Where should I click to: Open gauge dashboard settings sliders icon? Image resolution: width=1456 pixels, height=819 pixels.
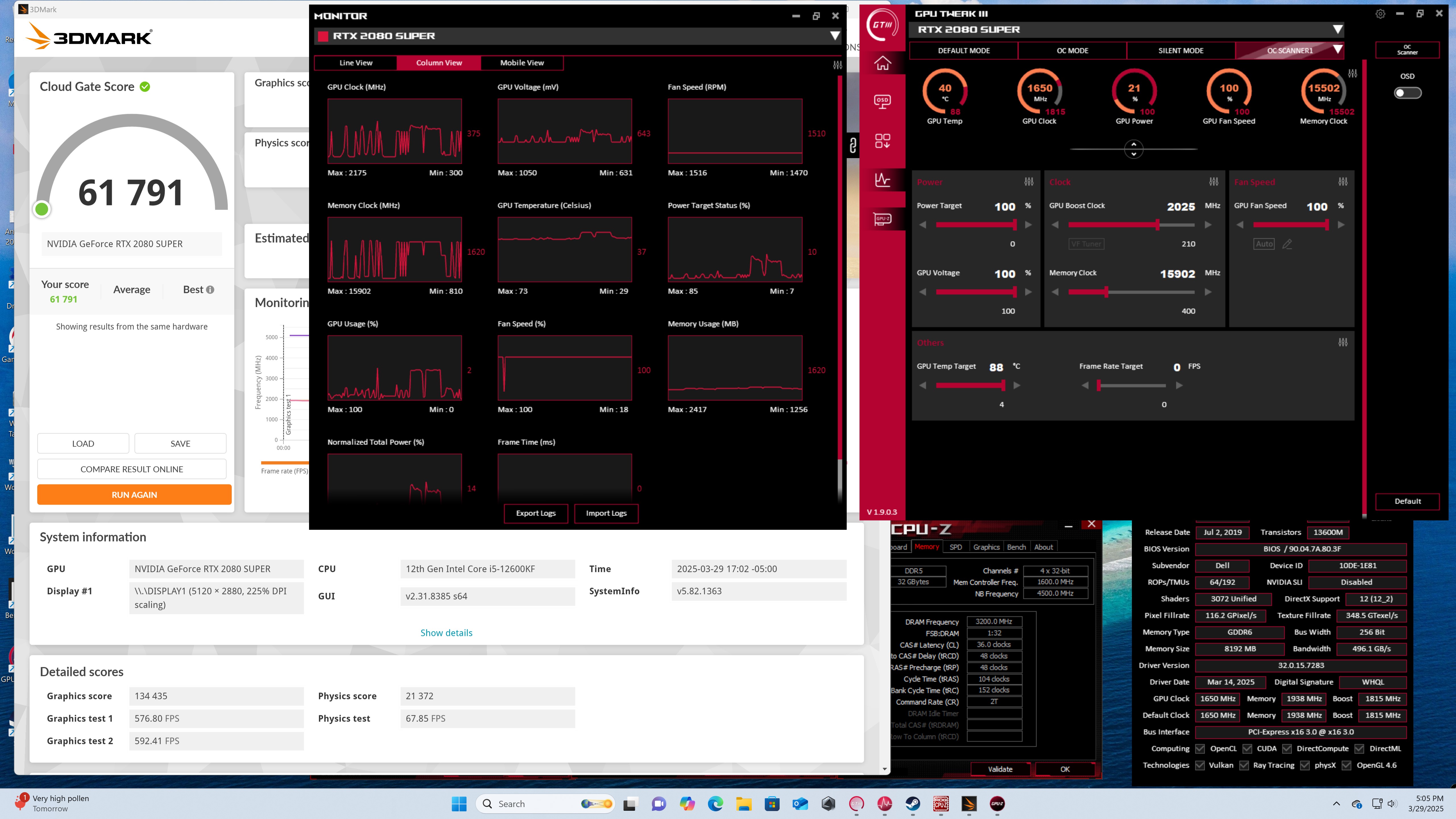point(1353,73)
